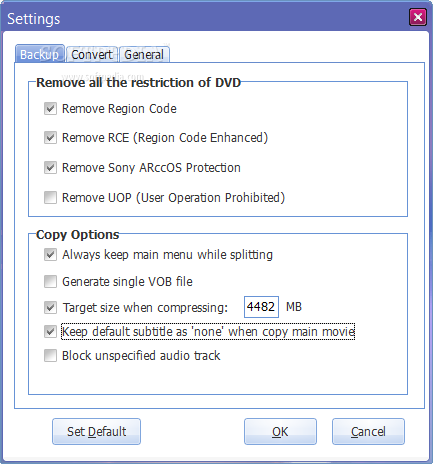The image size is (433, 464).
Task: Click the Remove Sony ARccOS Protection label
Action: click(151, 168)
